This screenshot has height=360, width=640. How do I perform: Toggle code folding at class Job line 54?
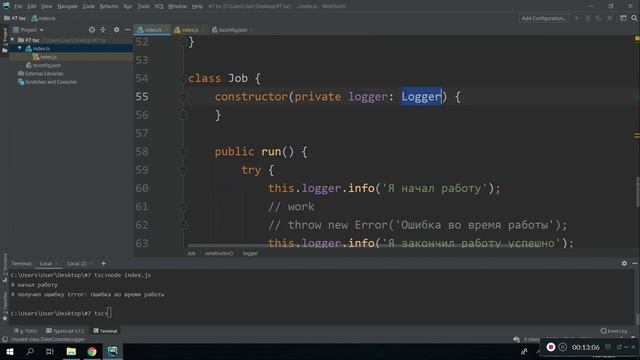183,78
